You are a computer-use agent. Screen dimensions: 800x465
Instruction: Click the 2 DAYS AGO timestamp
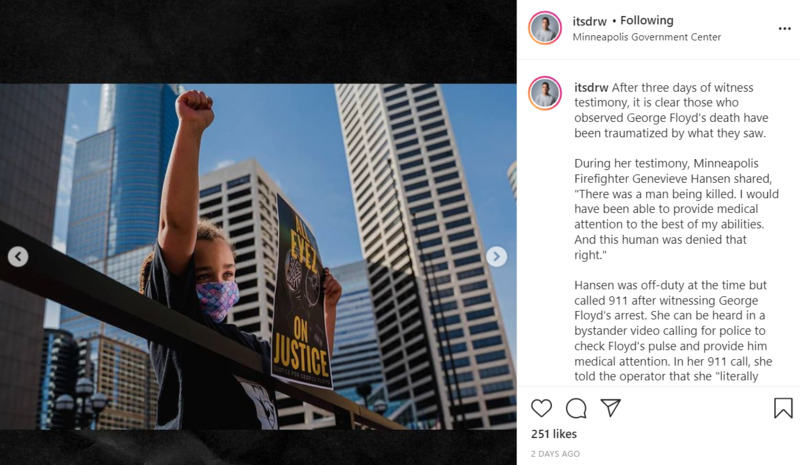point(555,454)
